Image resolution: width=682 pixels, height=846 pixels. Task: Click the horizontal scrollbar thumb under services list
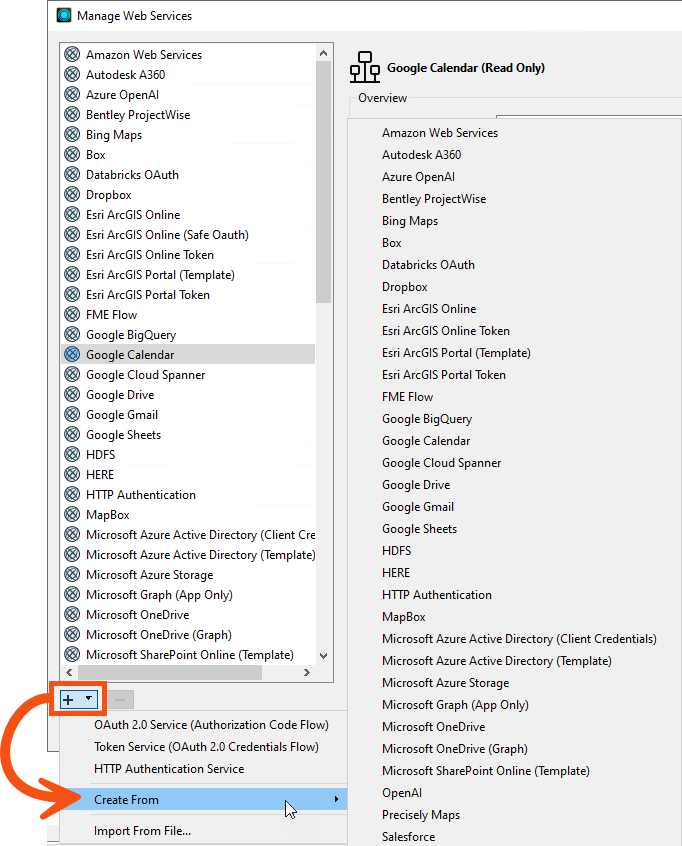coord(170,672)
